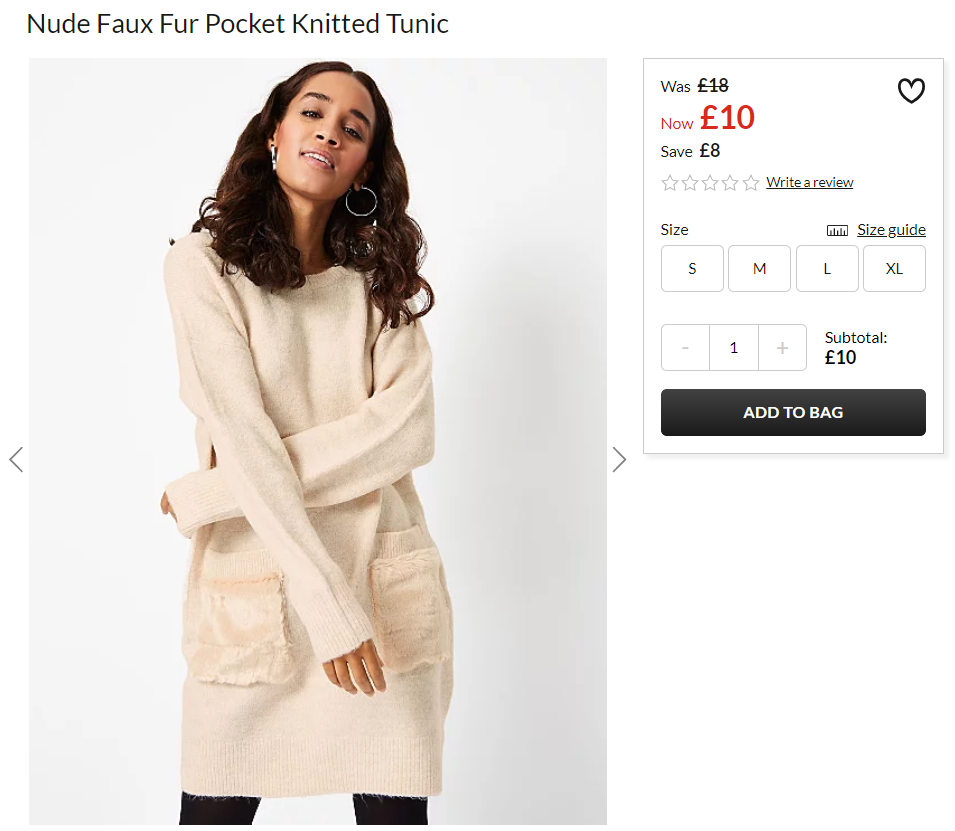Rate product with fifth star

point(751,183)
